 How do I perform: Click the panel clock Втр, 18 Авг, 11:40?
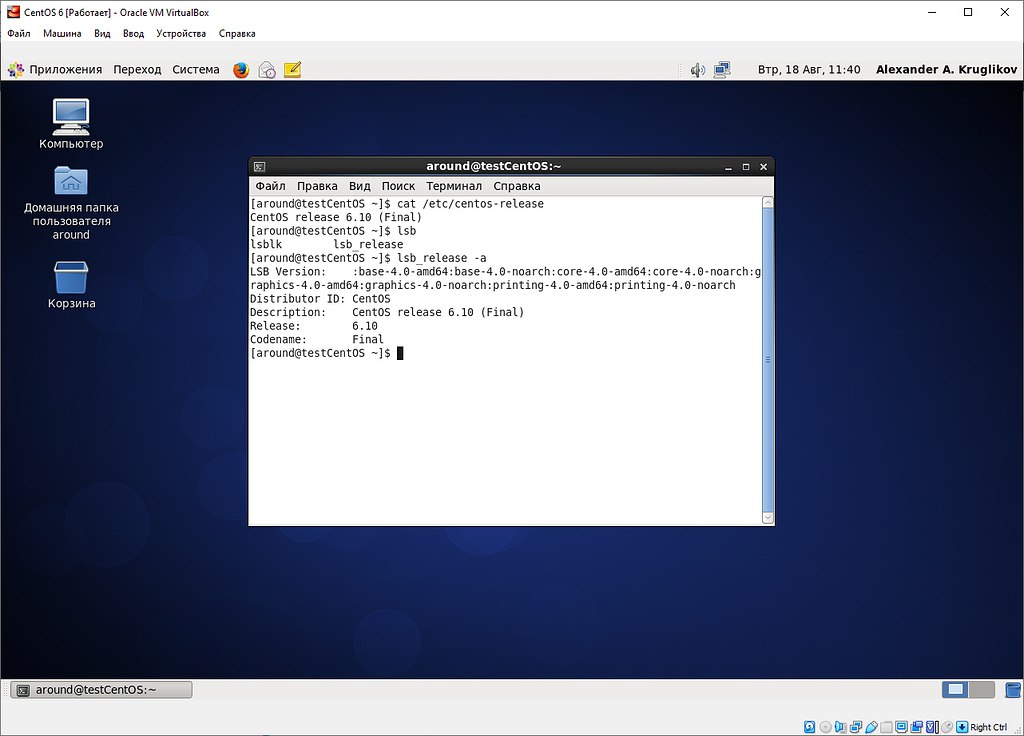coord(809,70)
